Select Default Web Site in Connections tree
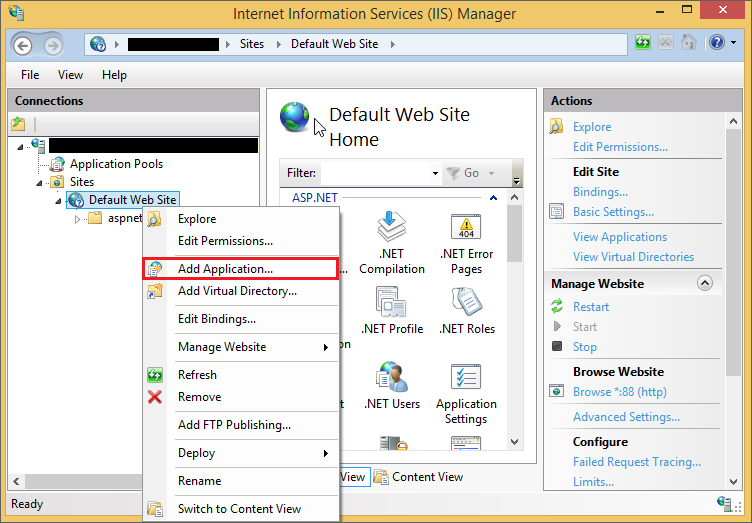Screen dimensions: 752x523 click(x=132, y=200)
